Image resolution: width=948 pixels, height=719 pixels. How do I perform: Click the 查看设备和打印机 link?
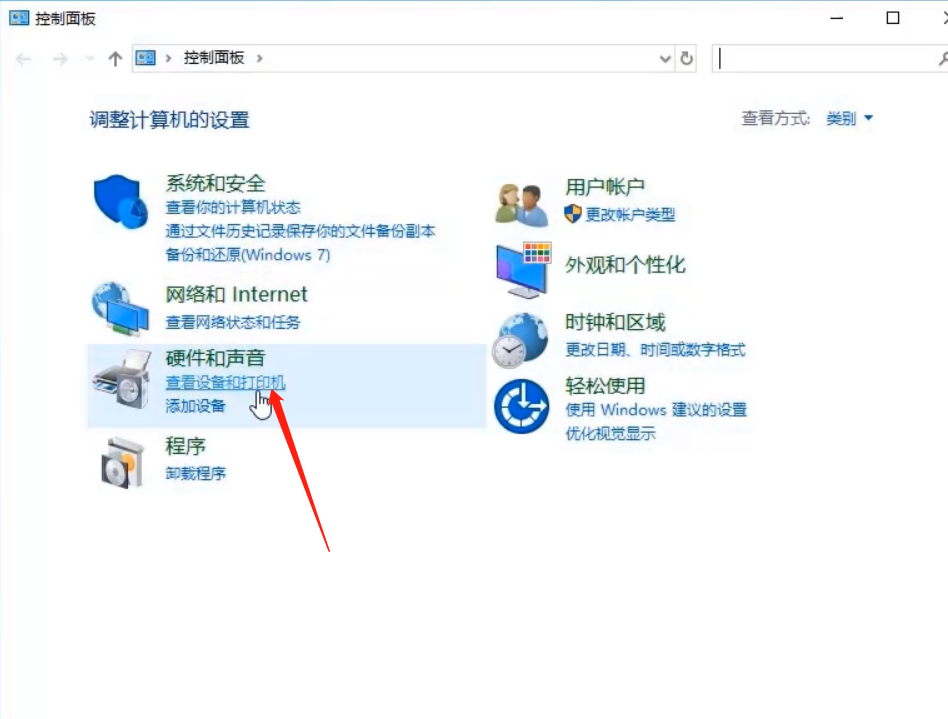(225, 383)
